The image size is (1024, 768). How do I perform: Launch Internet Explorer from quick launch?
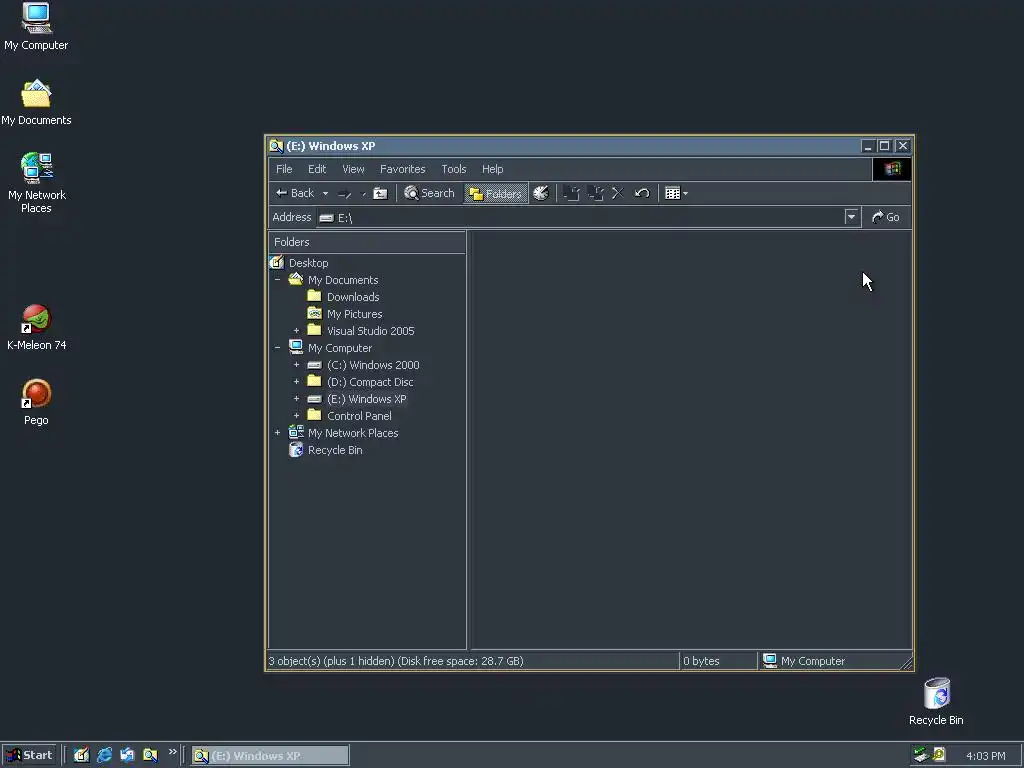[x=104, y=756]
